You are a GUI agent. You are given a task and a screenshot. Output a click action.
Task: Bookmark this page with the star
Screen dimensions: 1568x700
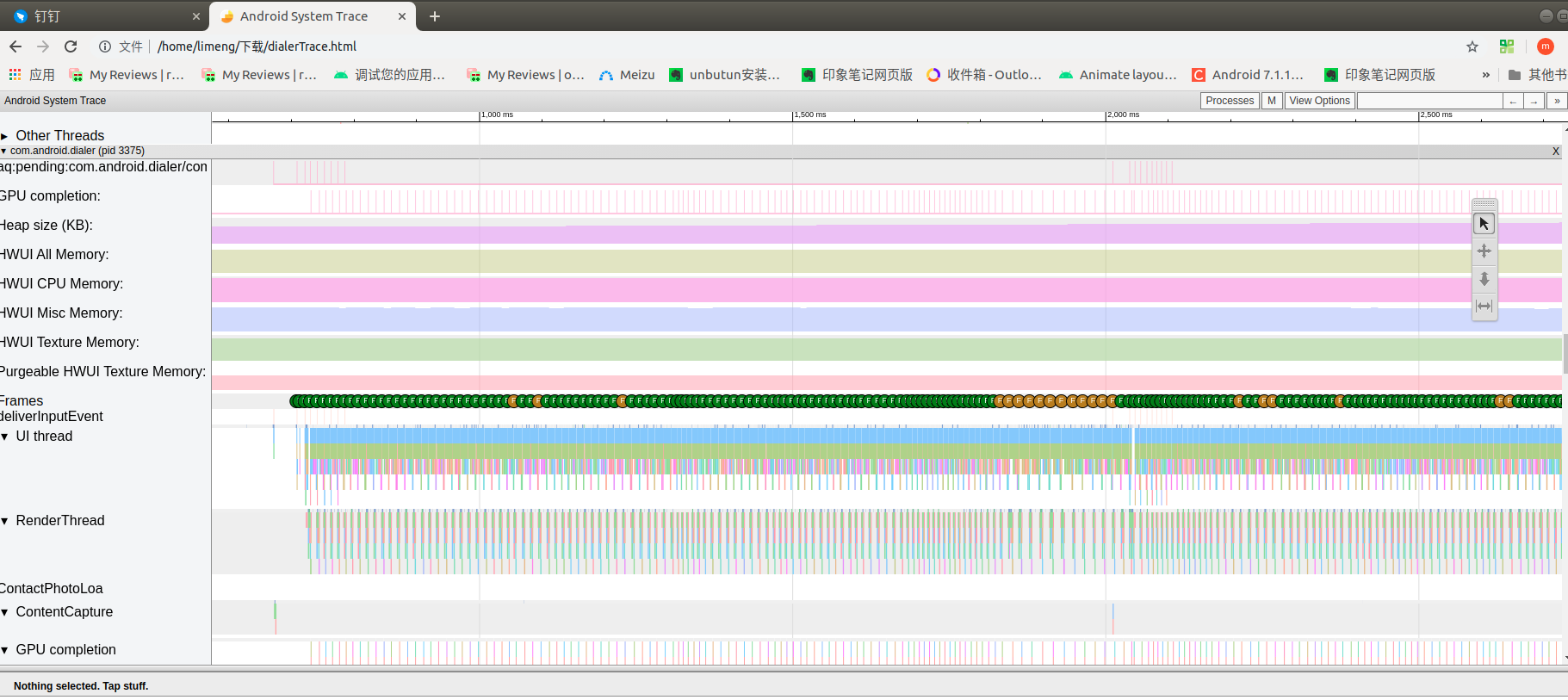[x=1472, y=46]
